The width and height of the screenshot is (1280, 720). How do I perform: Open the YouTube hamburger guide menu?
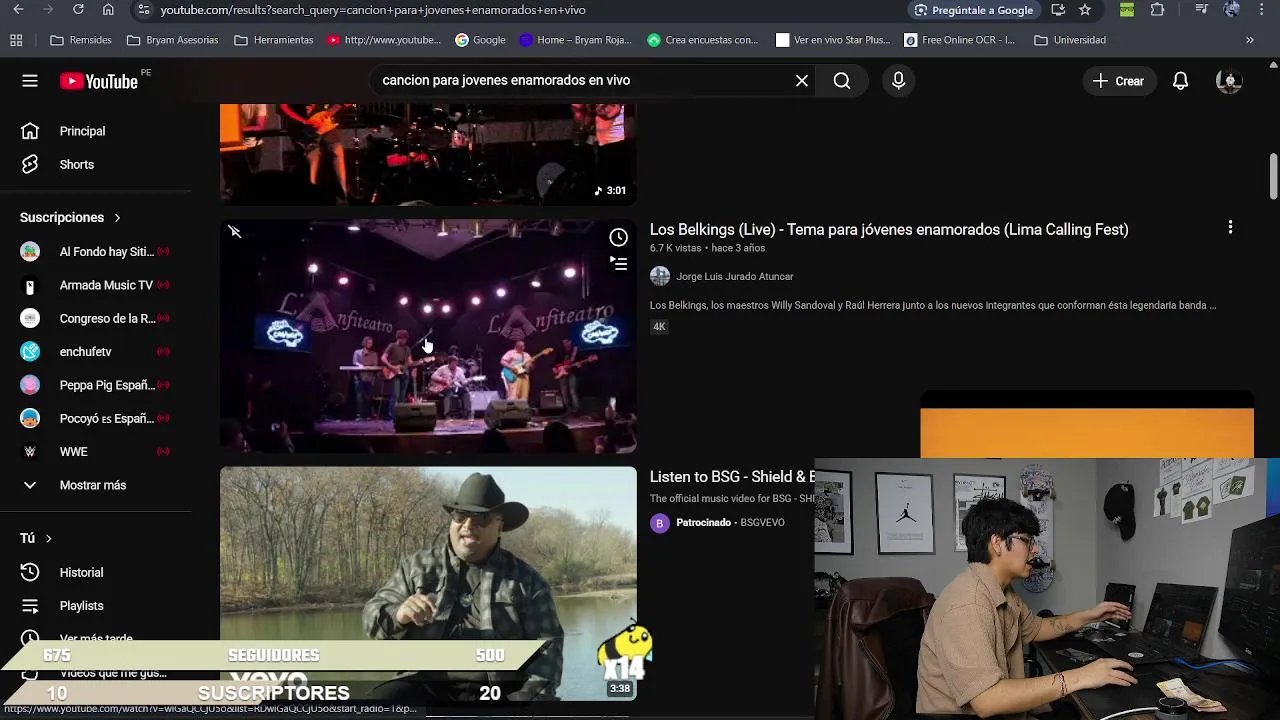(x=30, y=81)
